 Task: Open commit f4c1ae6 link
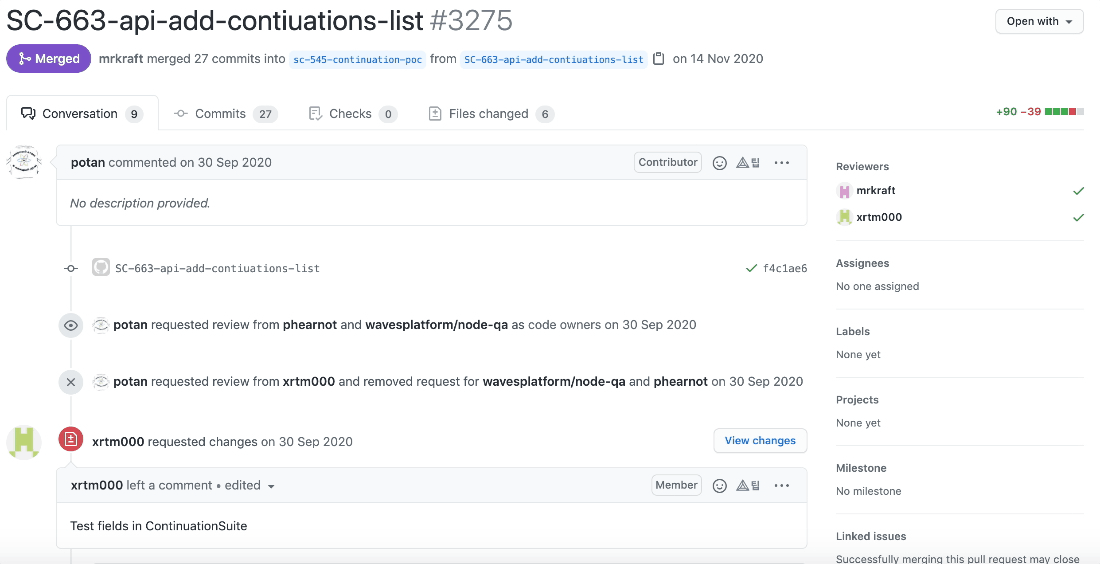(785, 268)
